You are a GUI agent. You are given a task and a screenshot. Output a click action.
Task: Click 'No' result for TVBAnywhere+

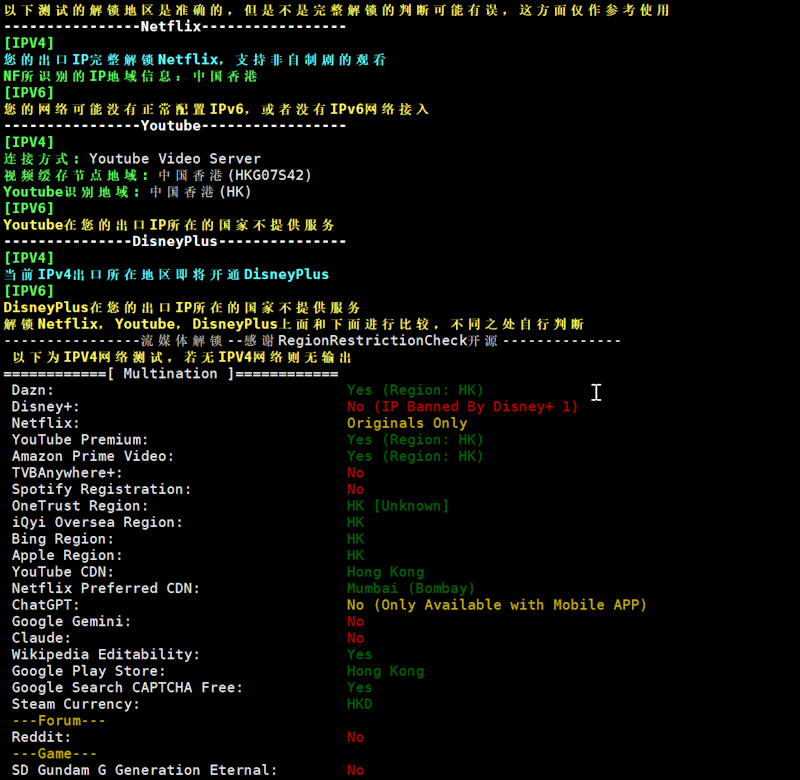[355, 473]
